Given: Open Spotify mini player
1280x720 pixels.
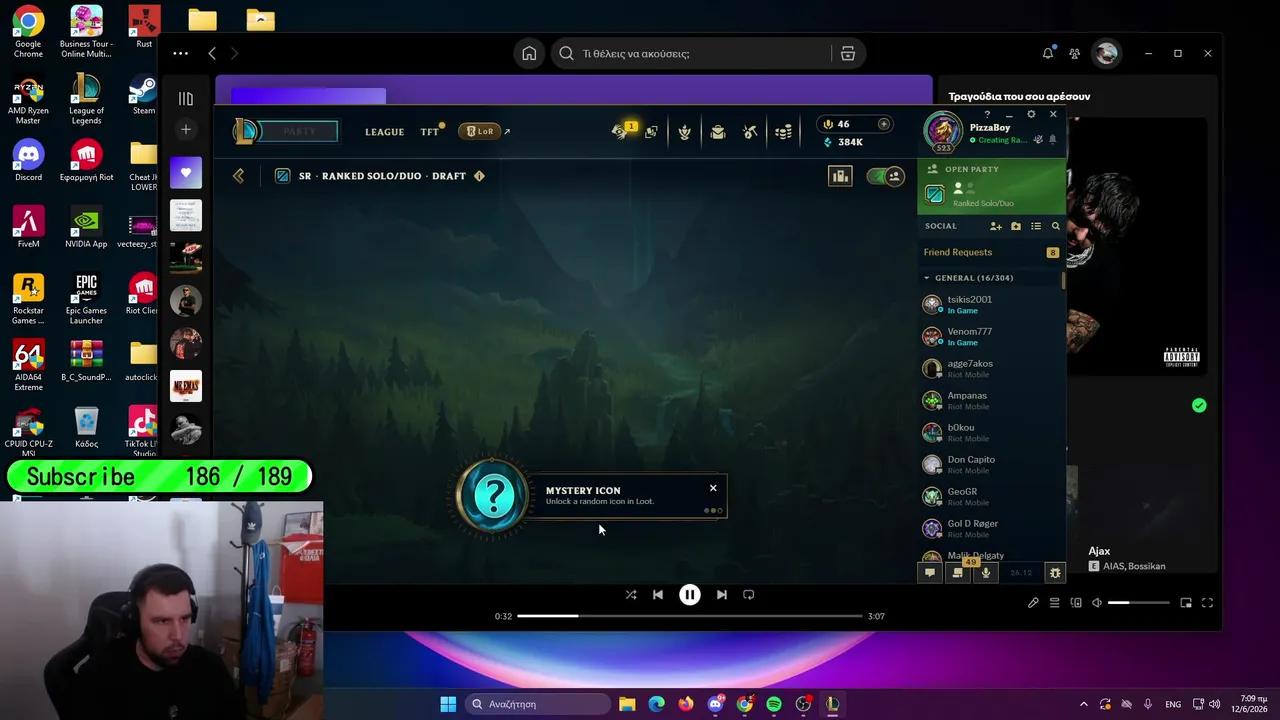Looking at the screenshot, I should 1186,603.
